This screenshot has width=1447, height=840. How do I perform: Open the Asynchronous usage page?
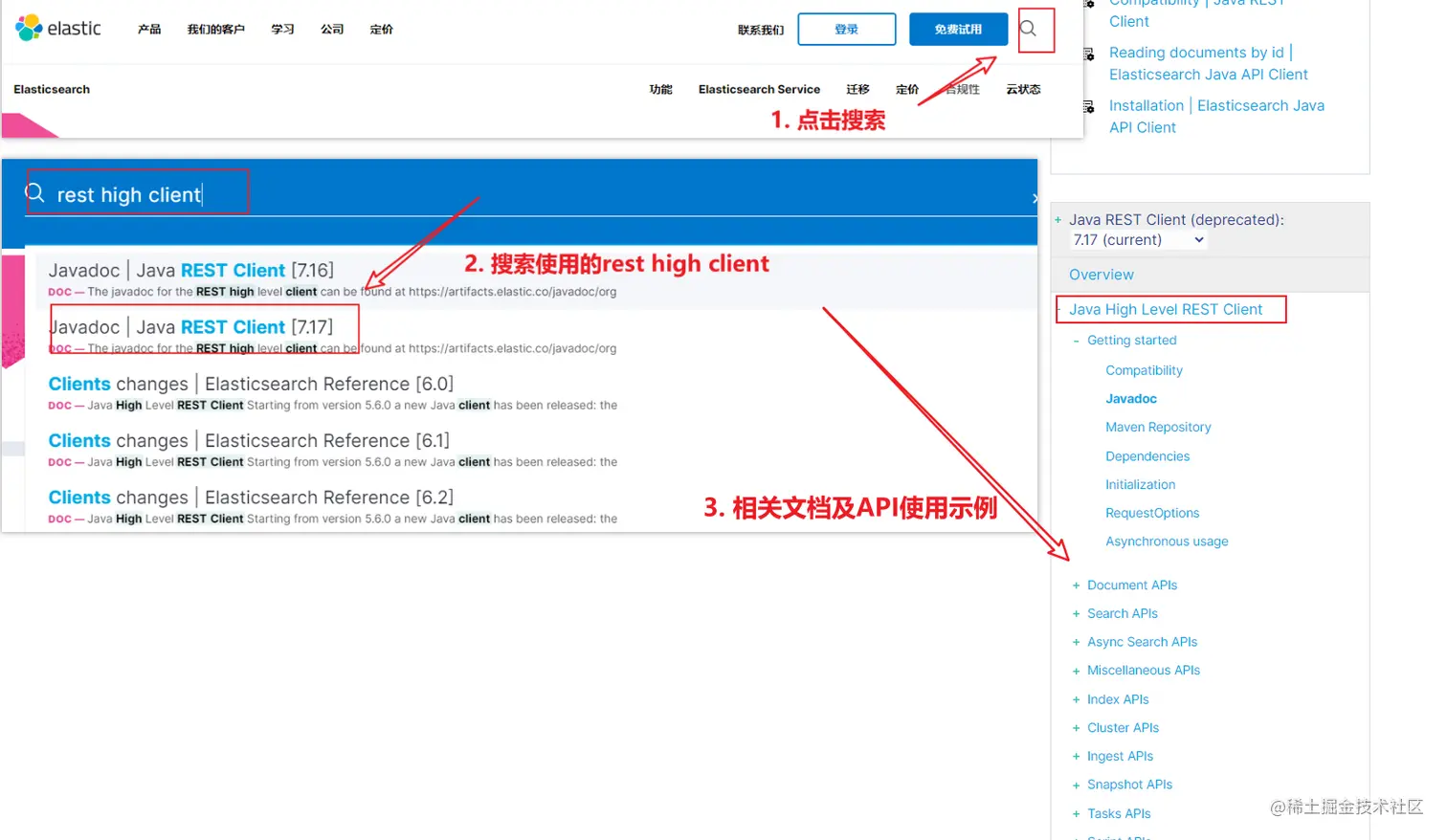click(x=1167, y=542)
